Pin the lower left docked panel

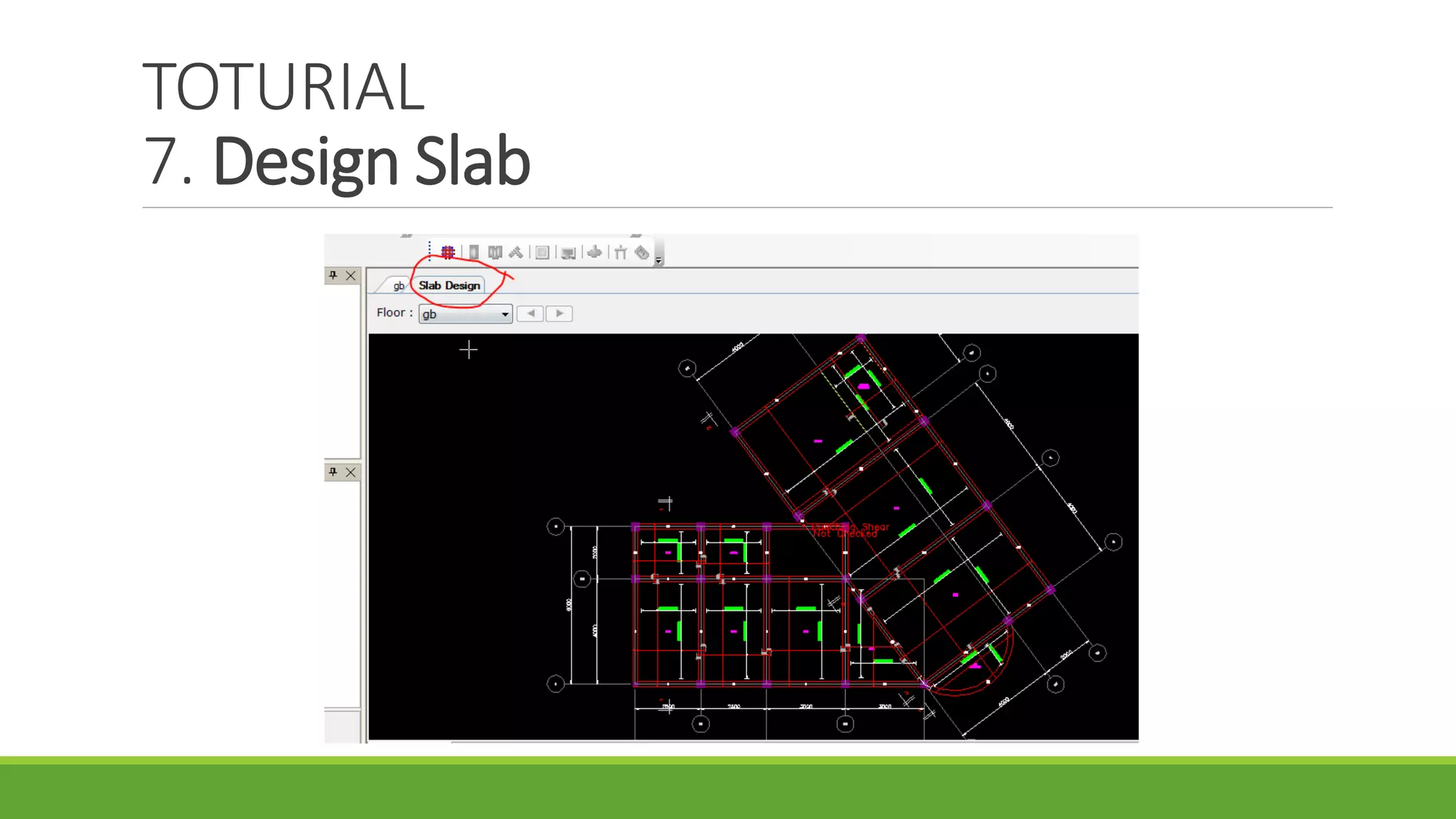pos(333,472)
